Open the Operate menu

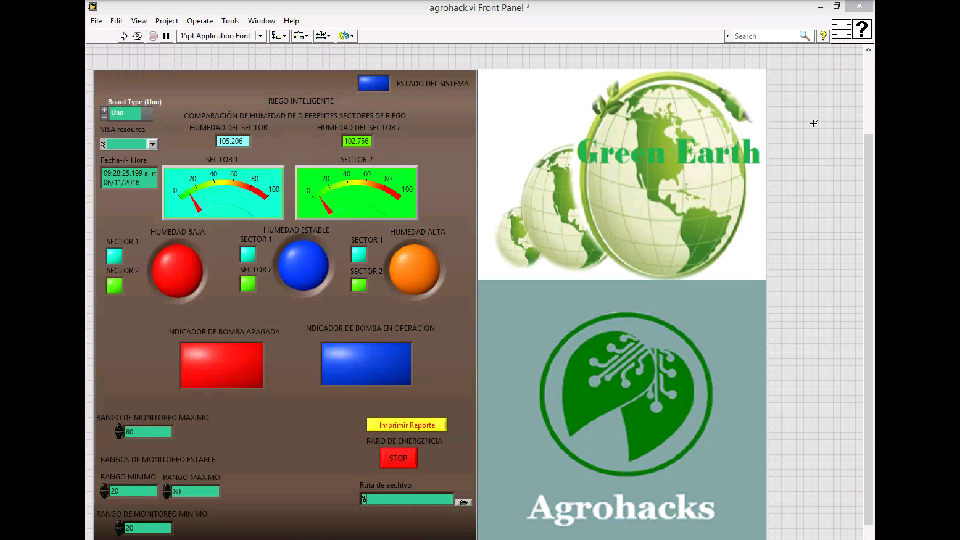[x=200, y=21]
